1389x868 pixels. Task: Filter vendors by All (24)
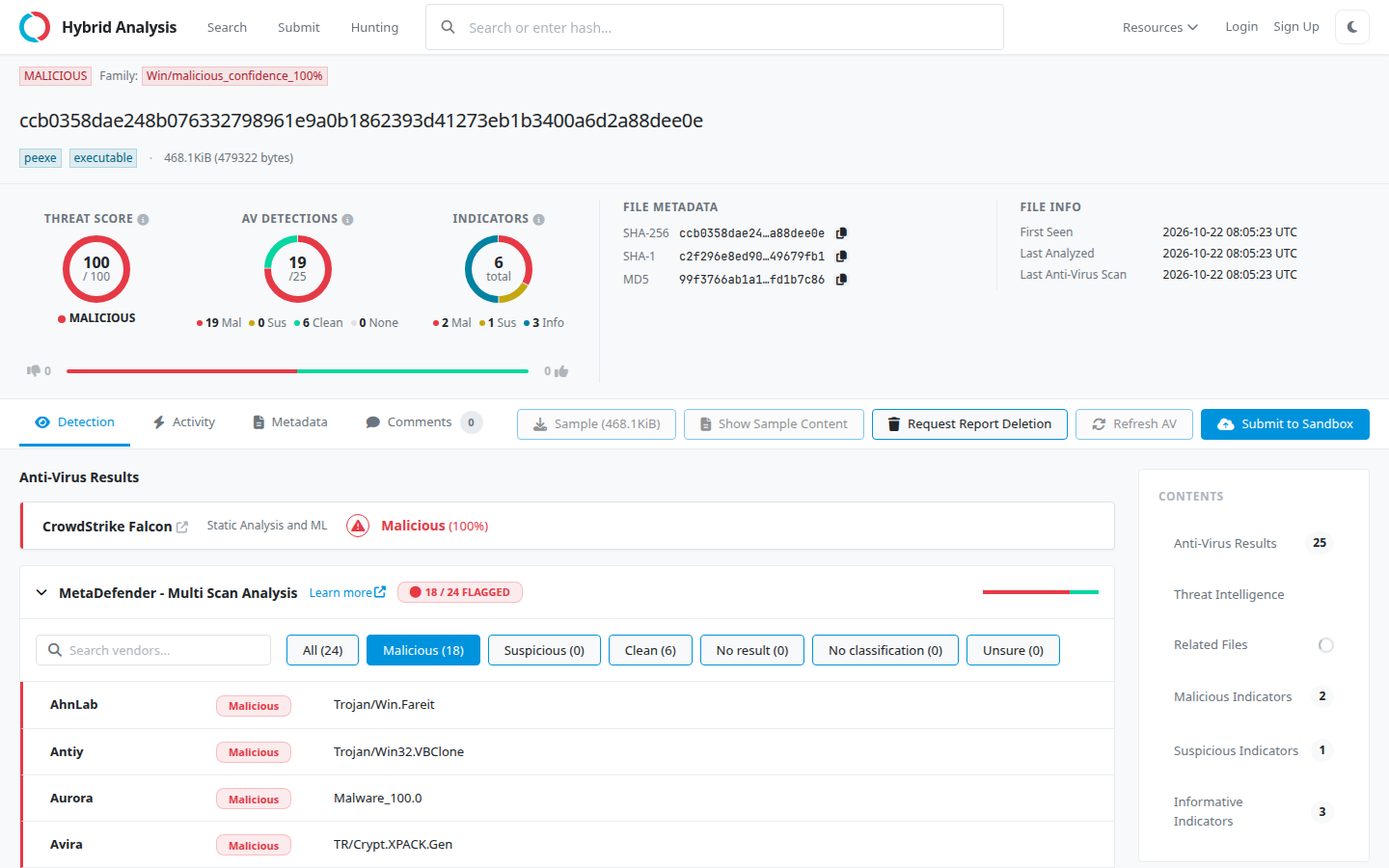322,650
